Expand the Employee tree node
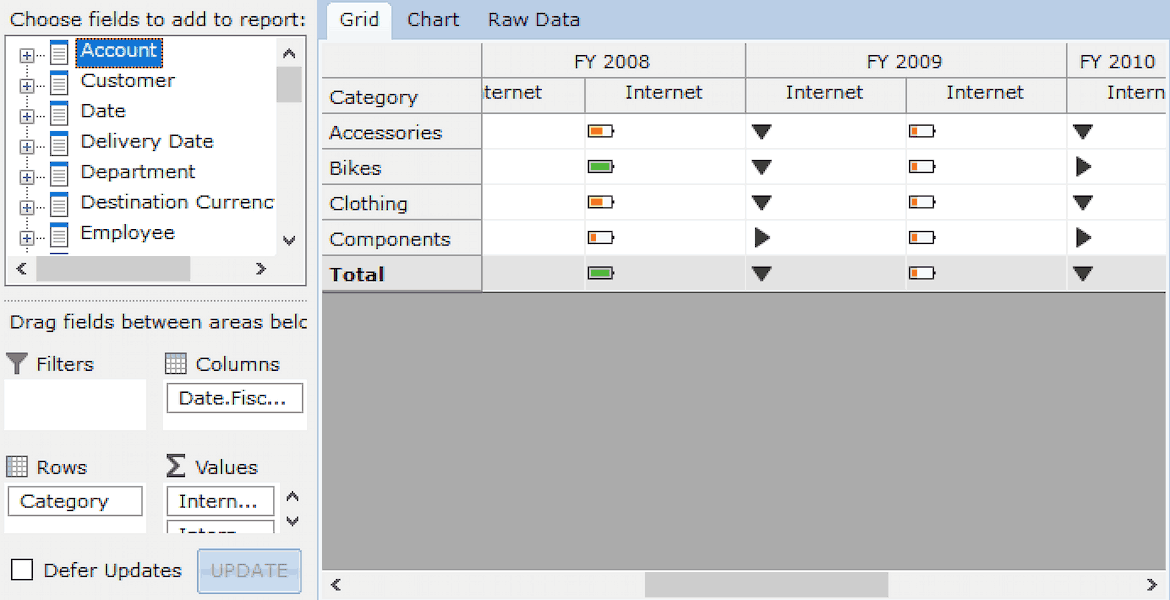 pos(27,238)
